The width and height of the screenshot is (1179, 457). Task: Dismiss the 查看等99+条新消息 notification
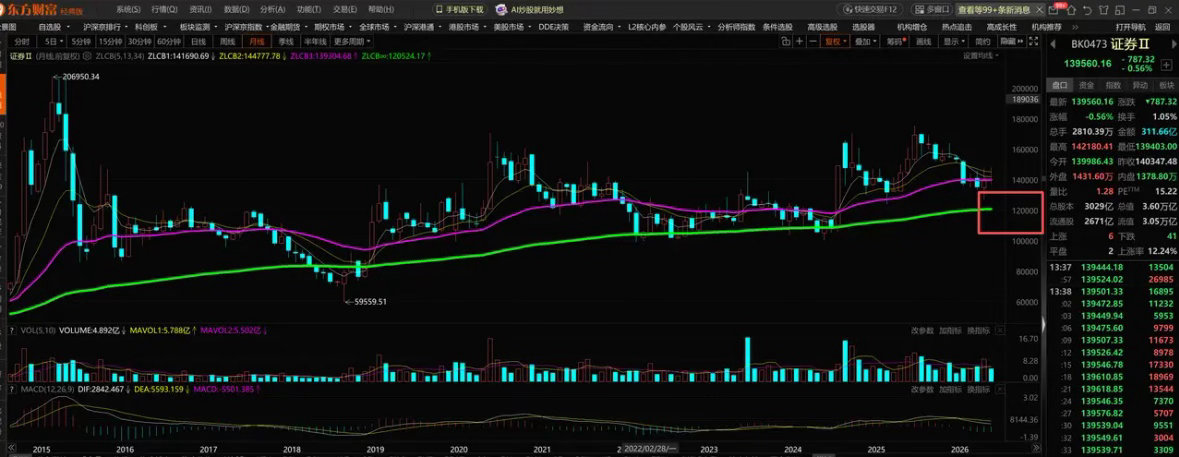tap(1039, 10)
